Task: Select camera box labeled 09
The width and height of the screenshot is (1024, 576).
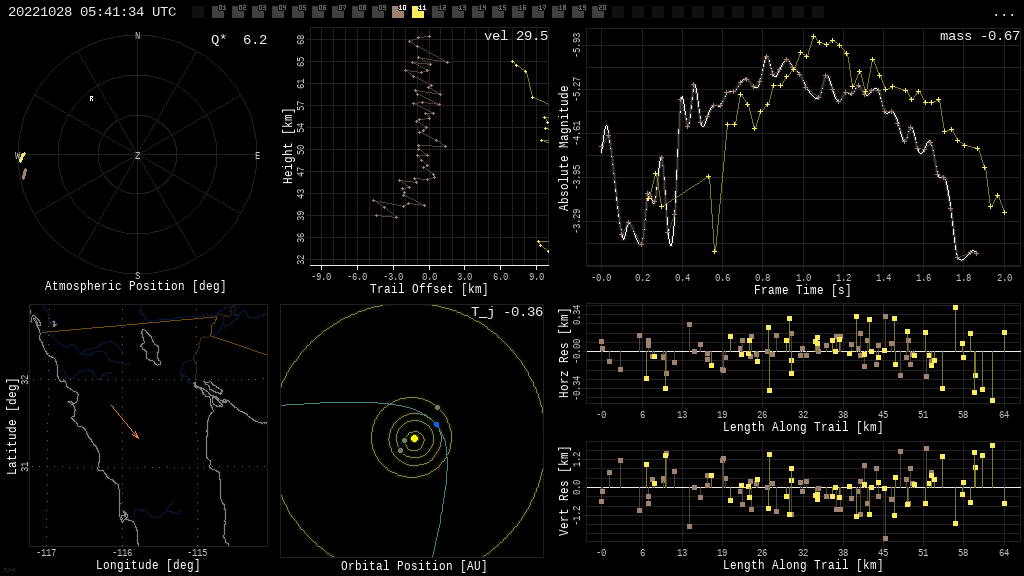Action: pos(378,12)
